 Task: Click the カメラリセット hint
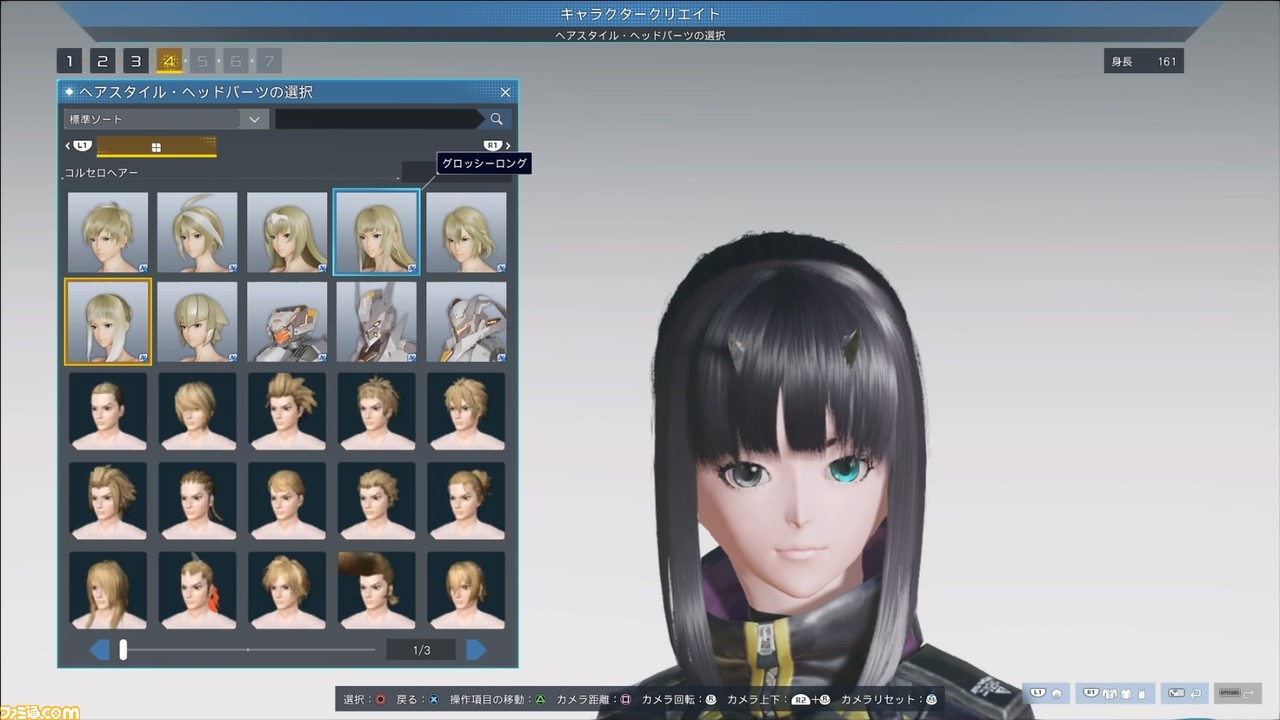[888, 700]
